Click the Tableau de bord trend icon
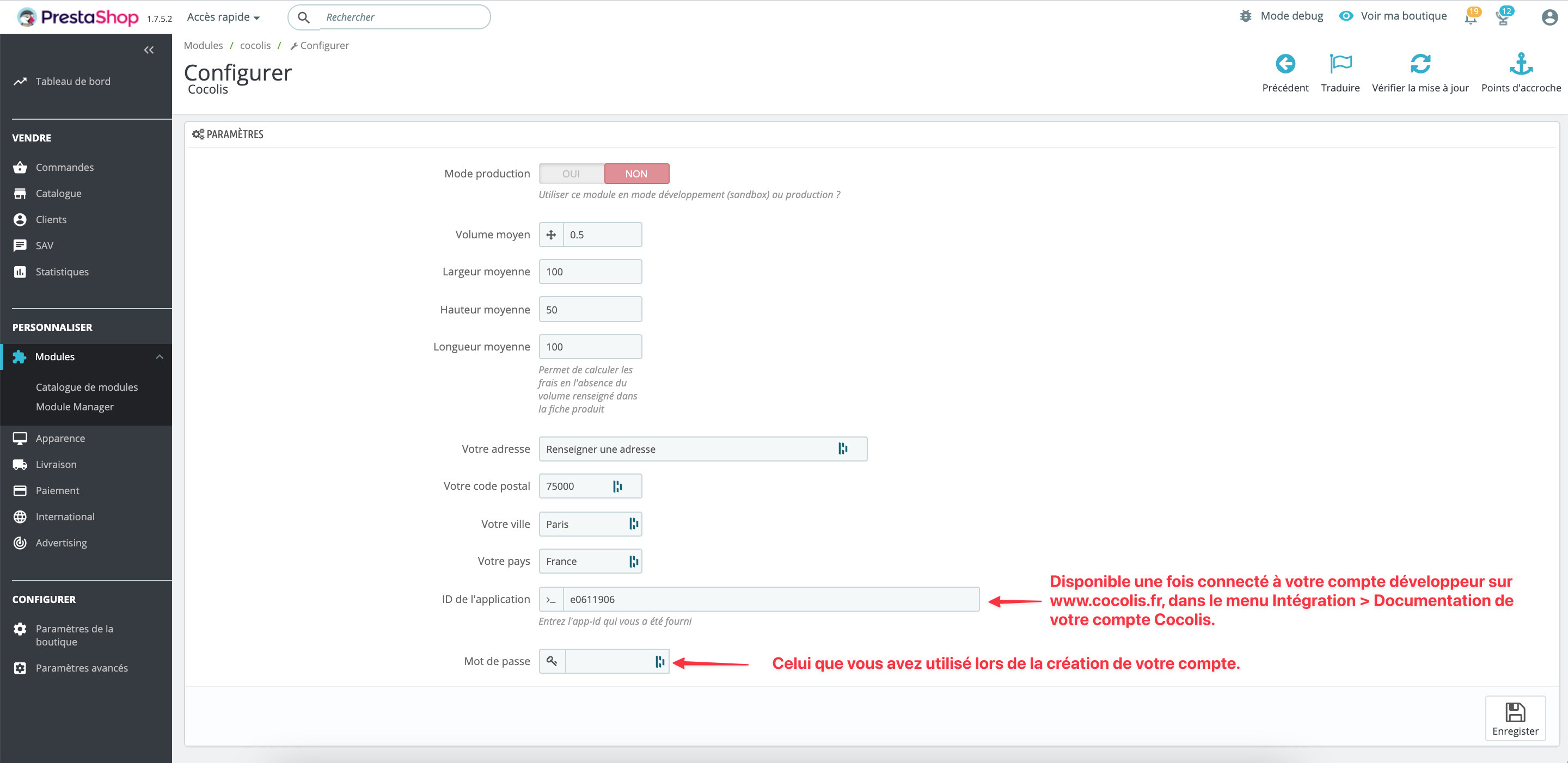 20,81
